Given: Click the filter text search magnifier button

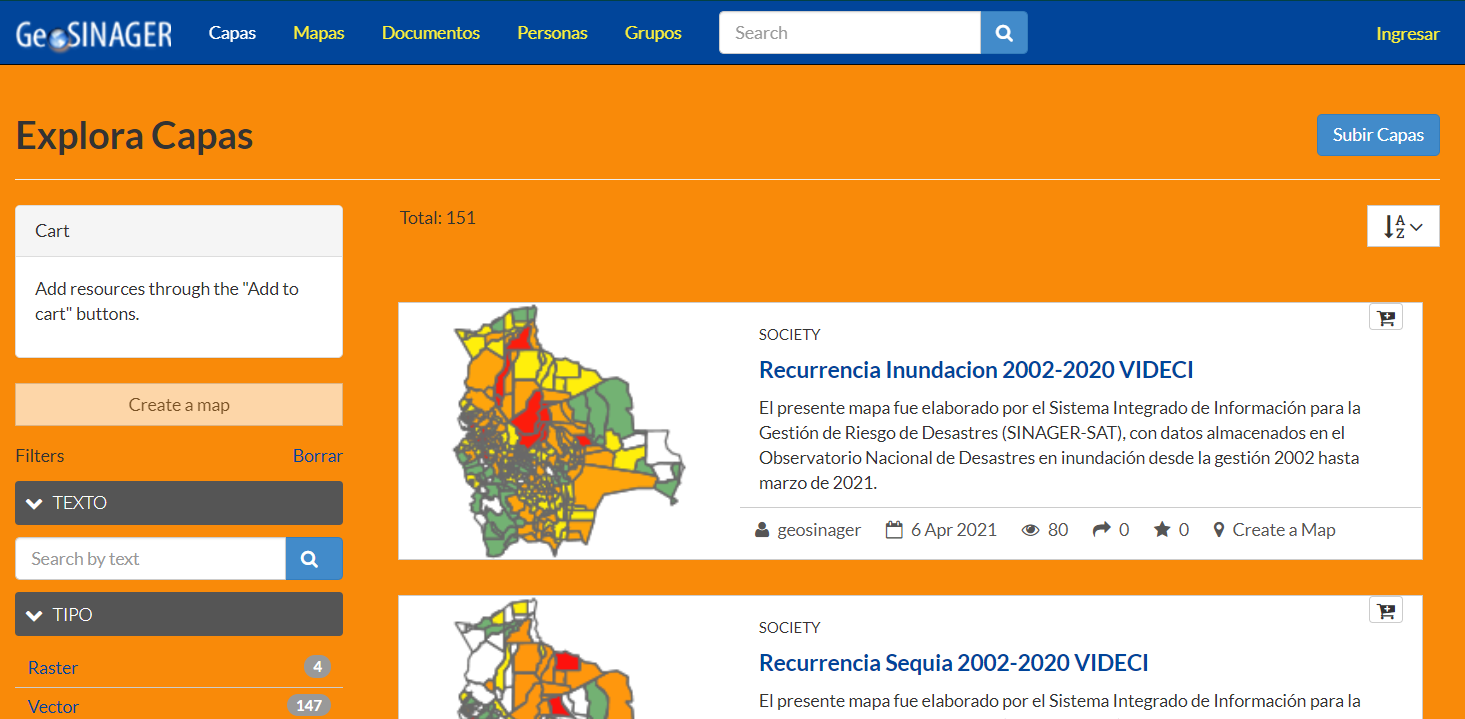Looking at the screenshot, I should click(314, 559).
